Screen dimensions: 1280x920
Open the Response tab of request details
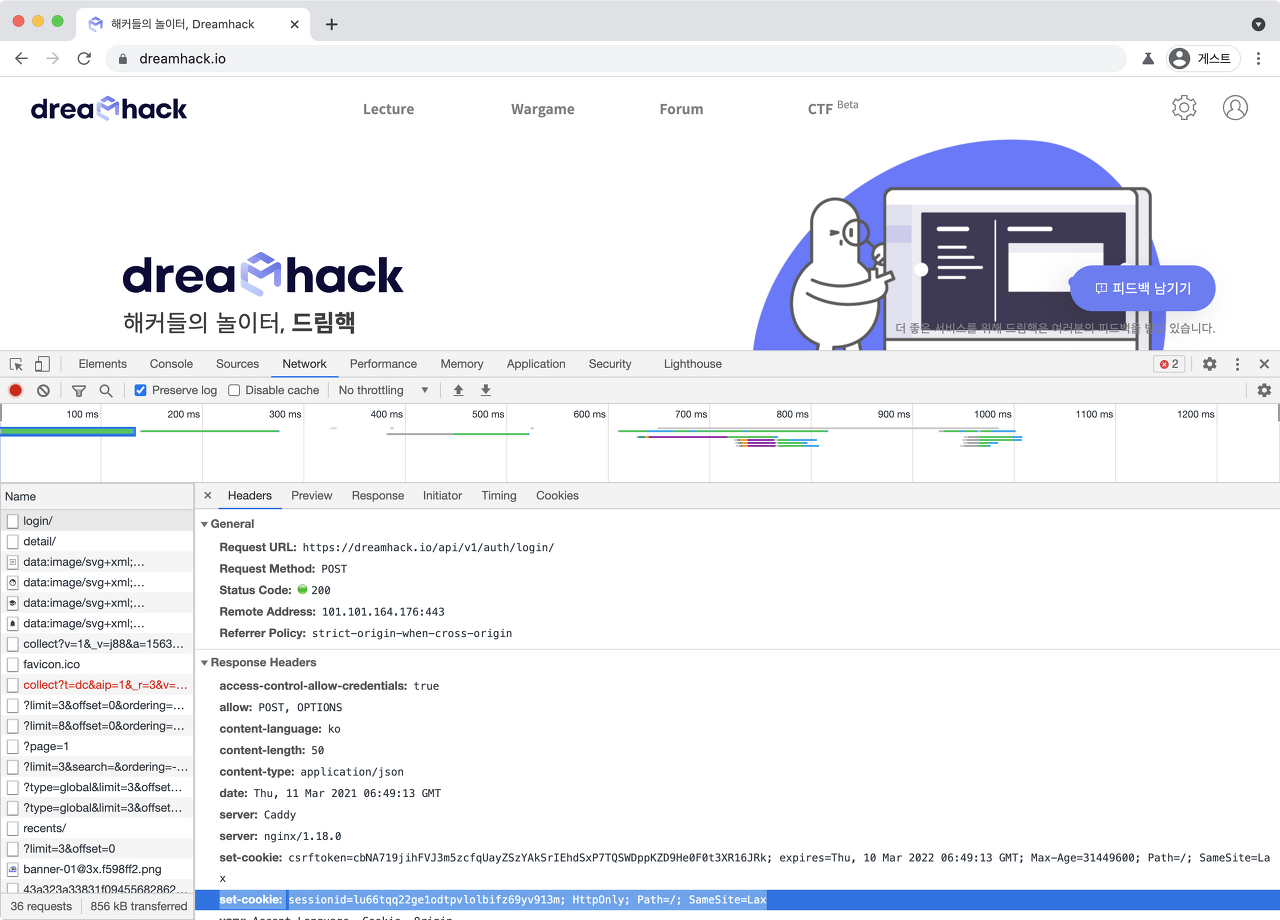[x=378, y=496]
